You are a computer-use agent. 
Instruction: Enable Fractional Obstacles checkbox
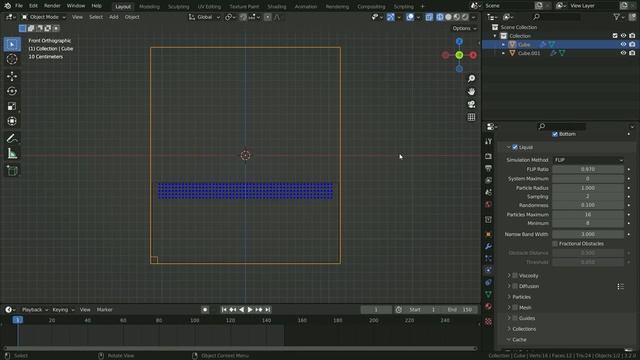[x=555, y=244]
